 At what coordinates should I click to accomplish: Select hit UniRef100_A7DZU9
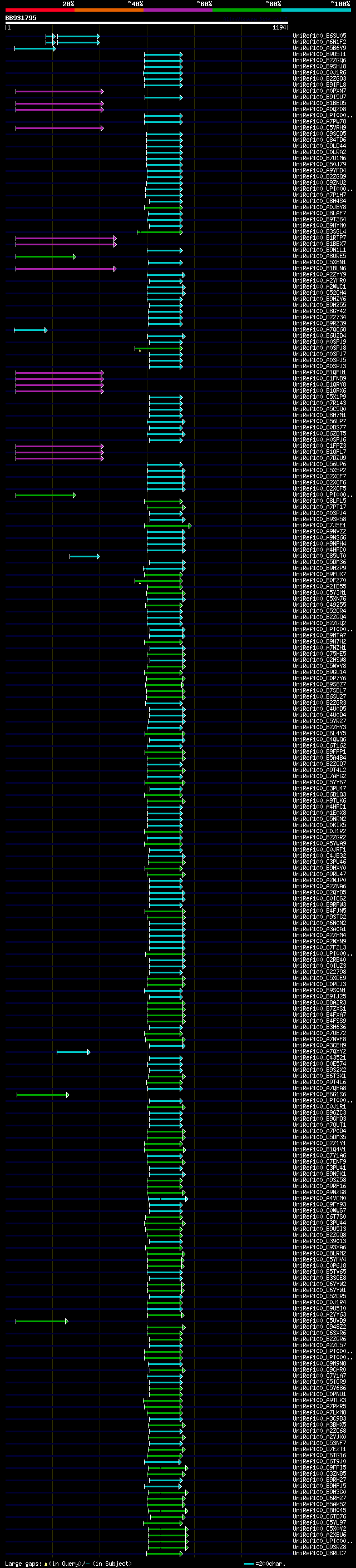[319, 458]
